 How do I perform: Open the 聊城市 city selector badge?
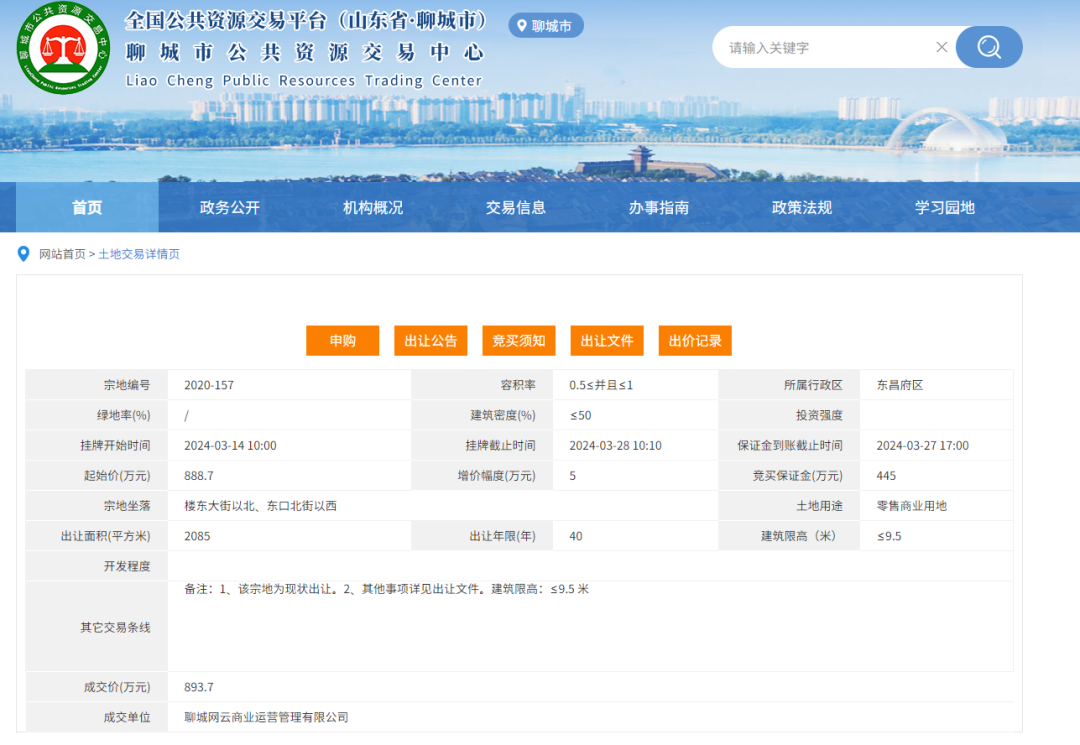coord(546,25)
